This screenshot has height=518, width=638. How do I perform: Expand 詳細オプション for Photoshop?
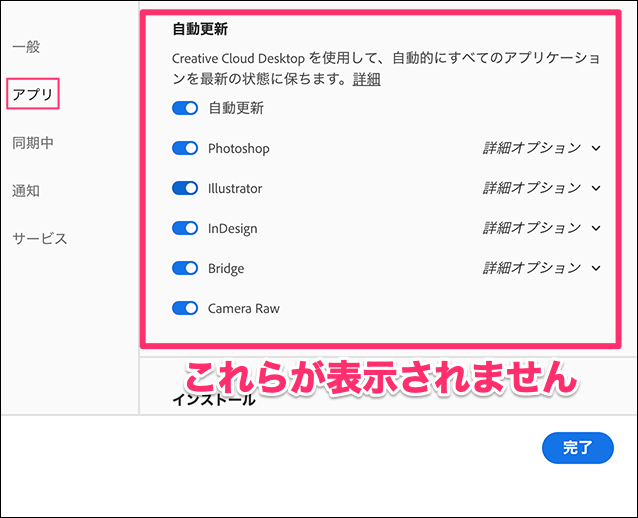click(x=542, y=148)
